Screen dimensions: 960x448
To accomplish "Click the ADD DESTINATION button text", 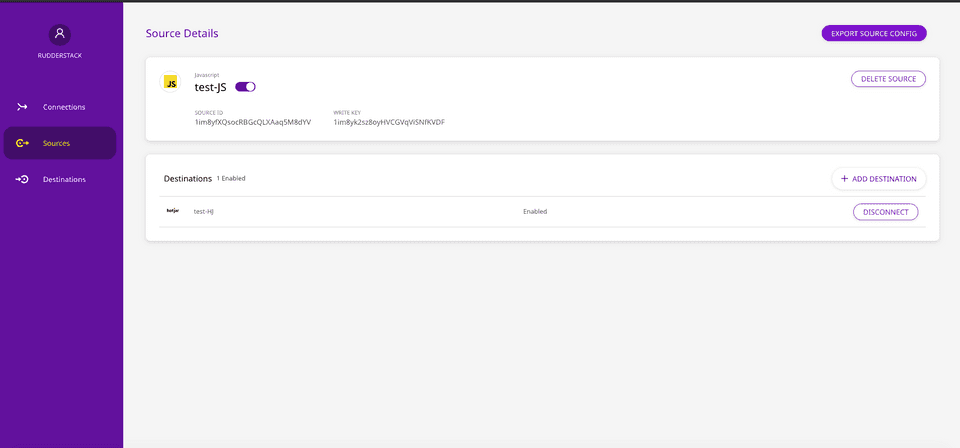I will point(884,179).
